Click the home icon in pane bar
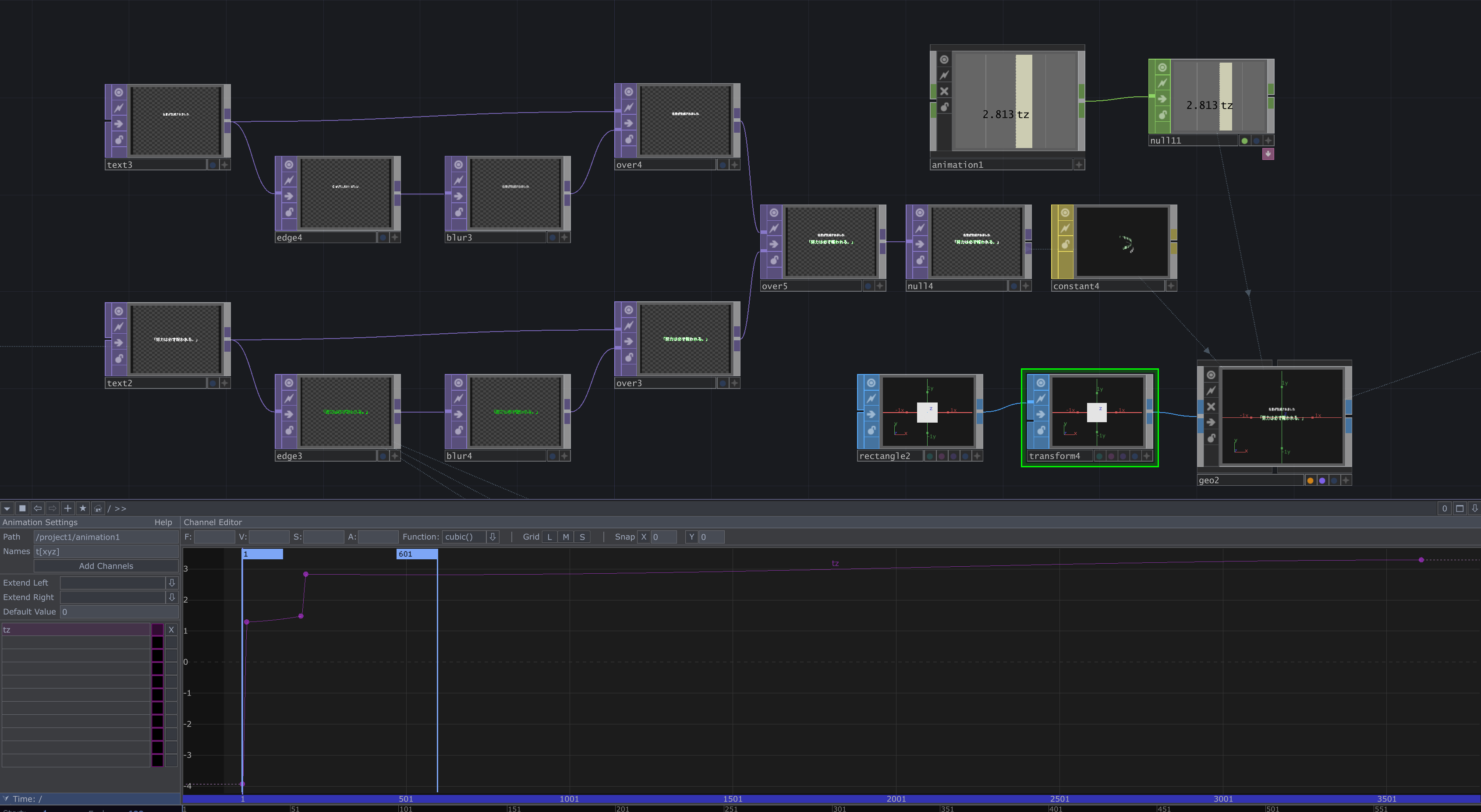Viewport: 1481px width, 812px height. click(x=98, y=508)
